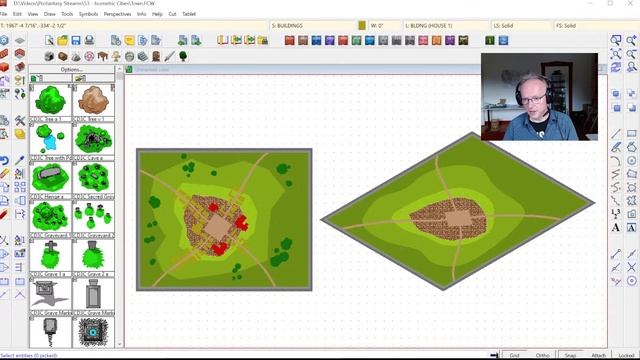Click the Undo curved arrow icon

[x=4, y=160]
